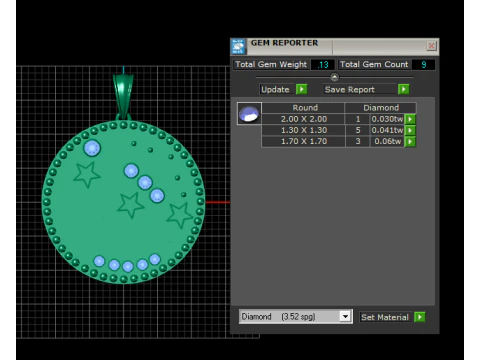Select the pendant bail at top
The image size is (480, 360).
pyautogui.click(x=123, y=96)
